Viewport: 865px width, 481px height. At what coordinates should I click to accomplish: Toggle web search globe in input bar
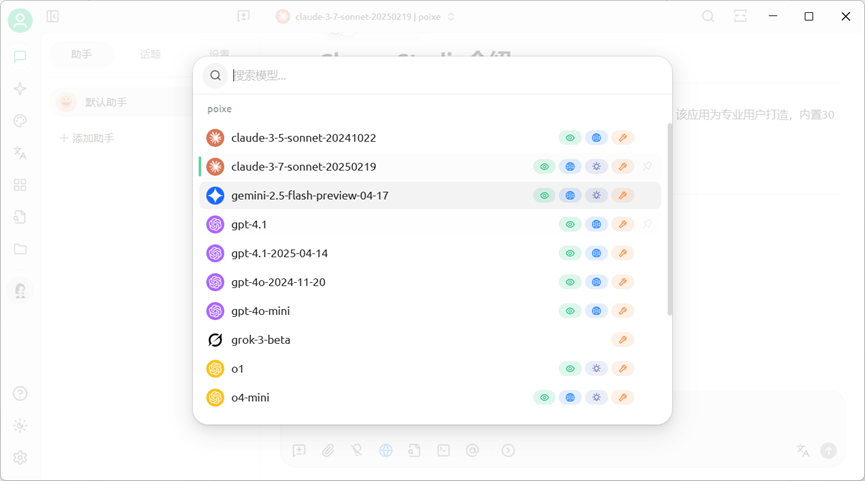point(386,451)
